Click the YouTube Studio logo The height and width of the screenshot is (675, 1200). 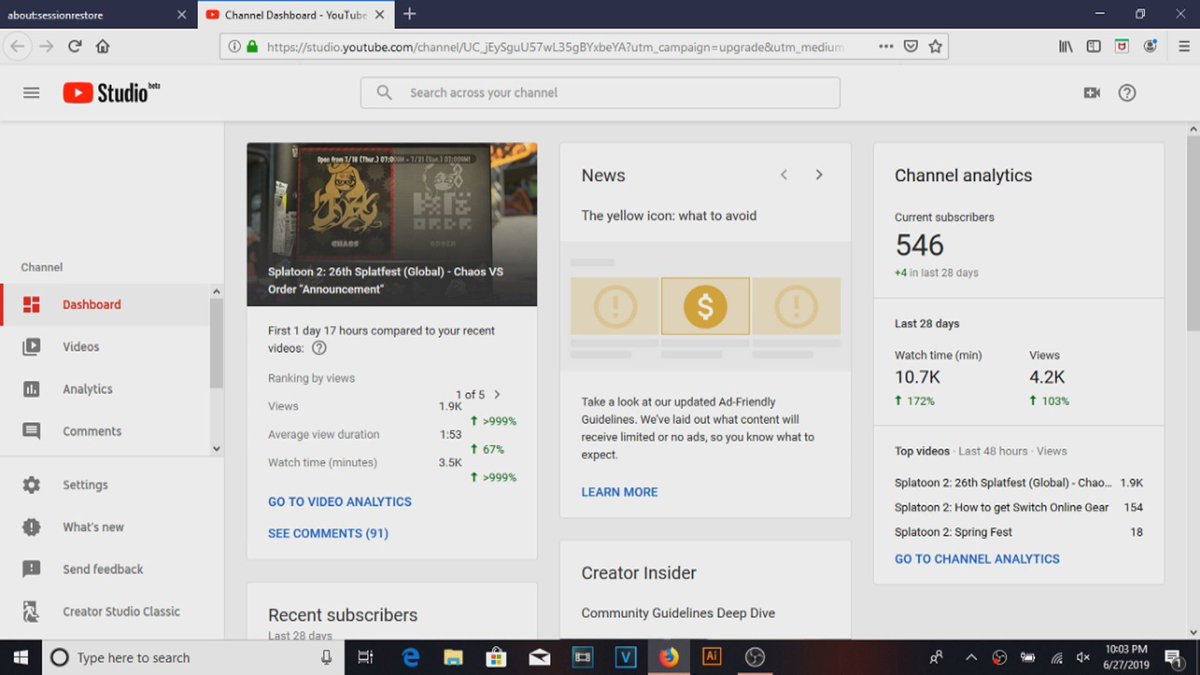coord(111,93)
